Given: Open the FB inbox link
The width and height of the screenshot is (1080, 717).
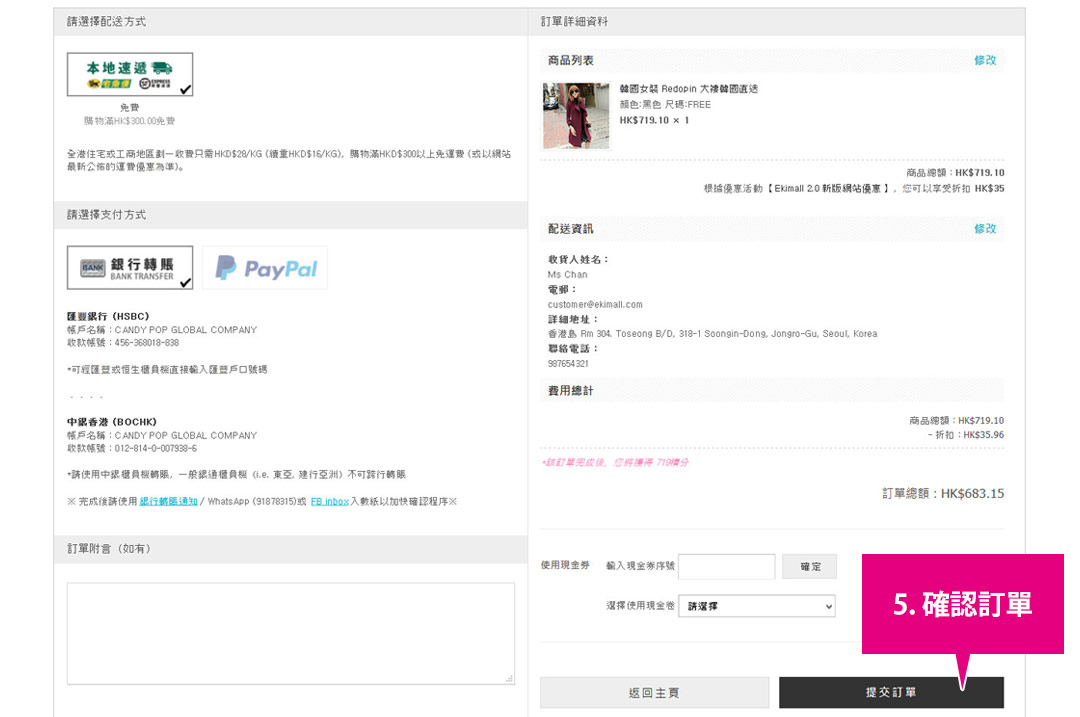Looking at the screenshot, I should (329, 501).
